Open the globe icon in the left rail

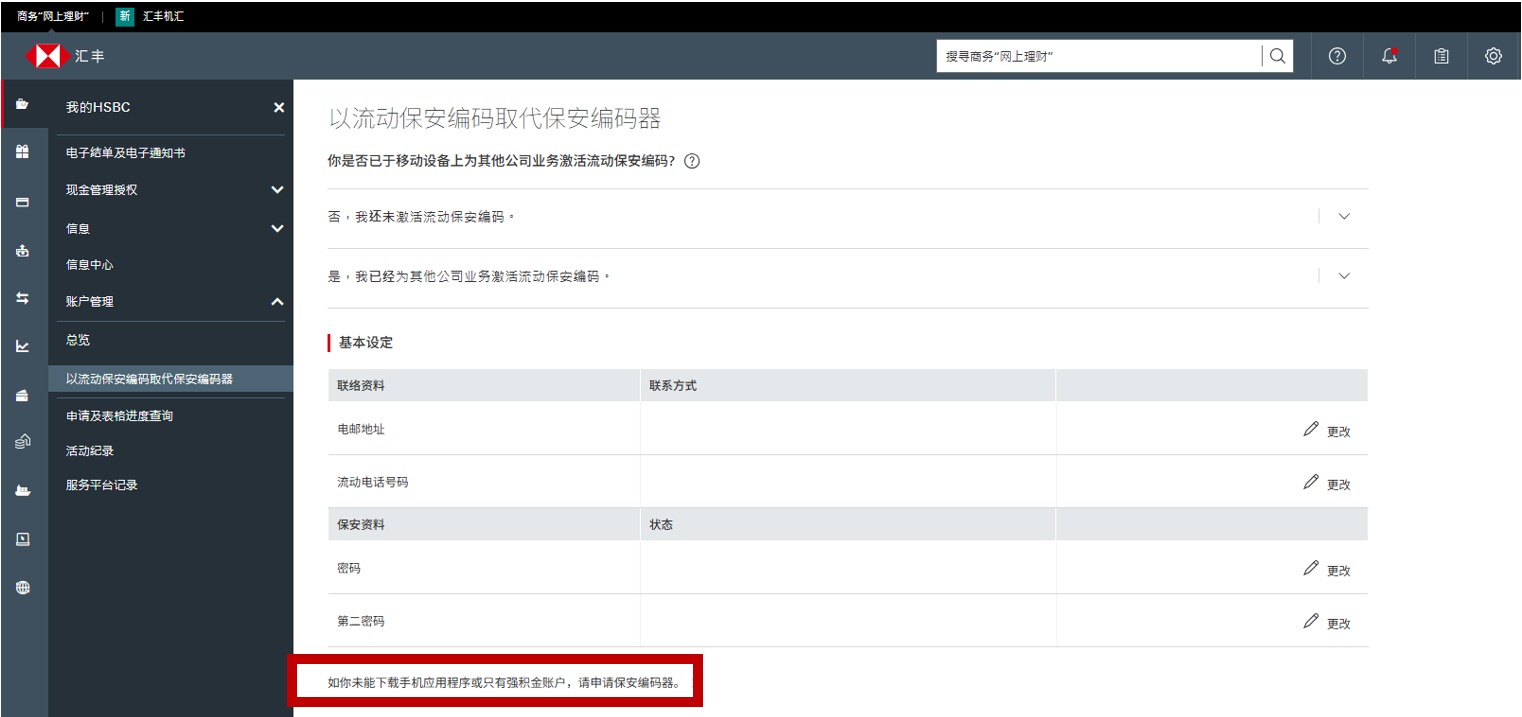click(22, 588)
